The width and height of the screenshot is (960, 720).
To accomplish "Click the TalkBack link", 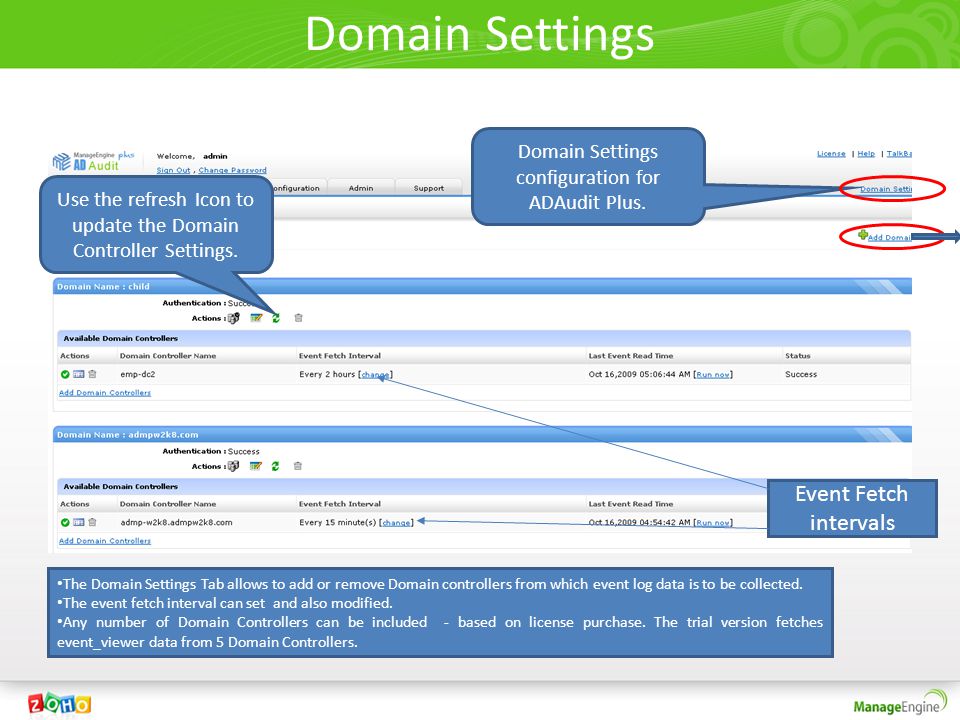I will pyautogui.click(x=899, y=154).
